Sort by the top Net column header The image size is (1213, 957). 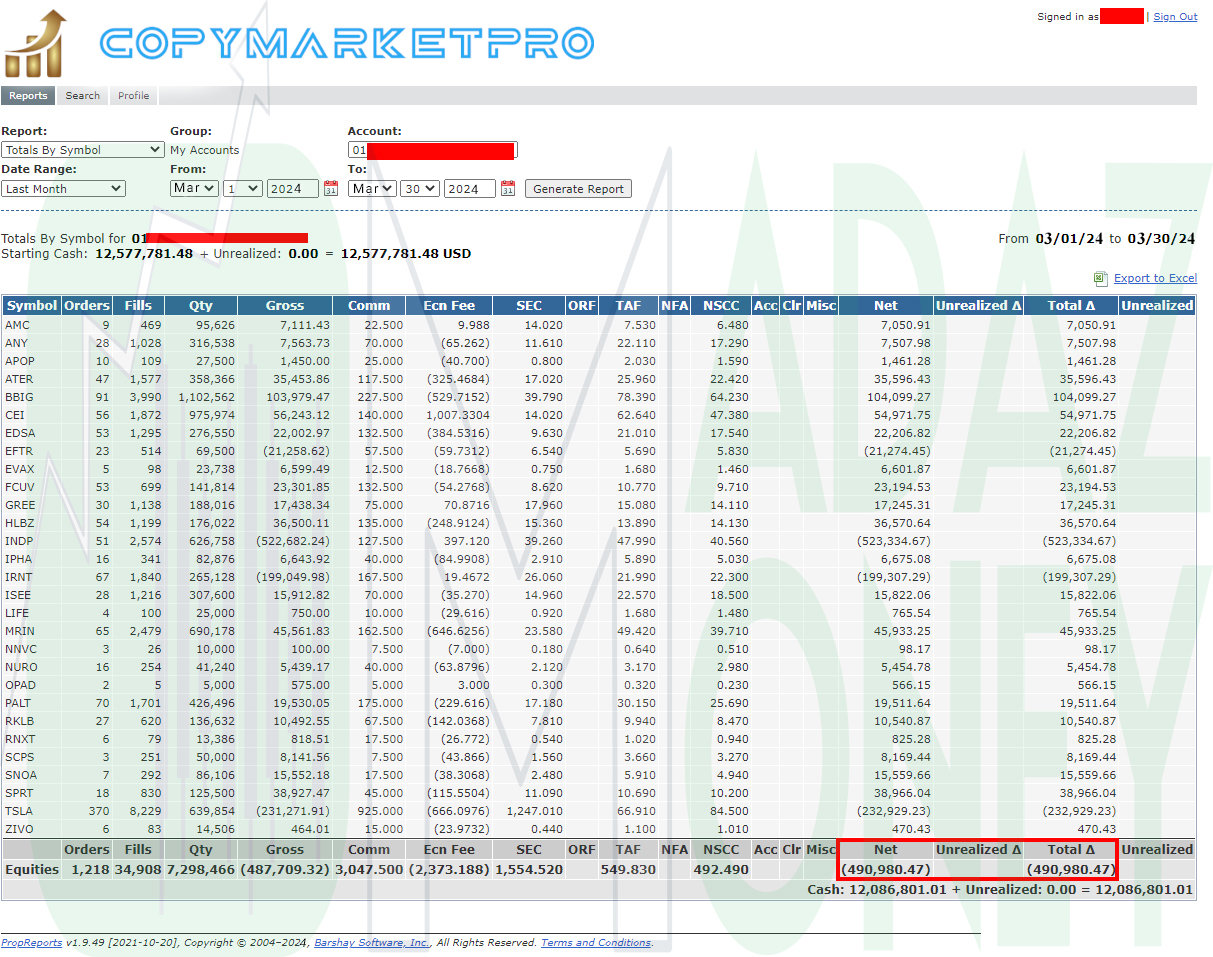[886, 306]
